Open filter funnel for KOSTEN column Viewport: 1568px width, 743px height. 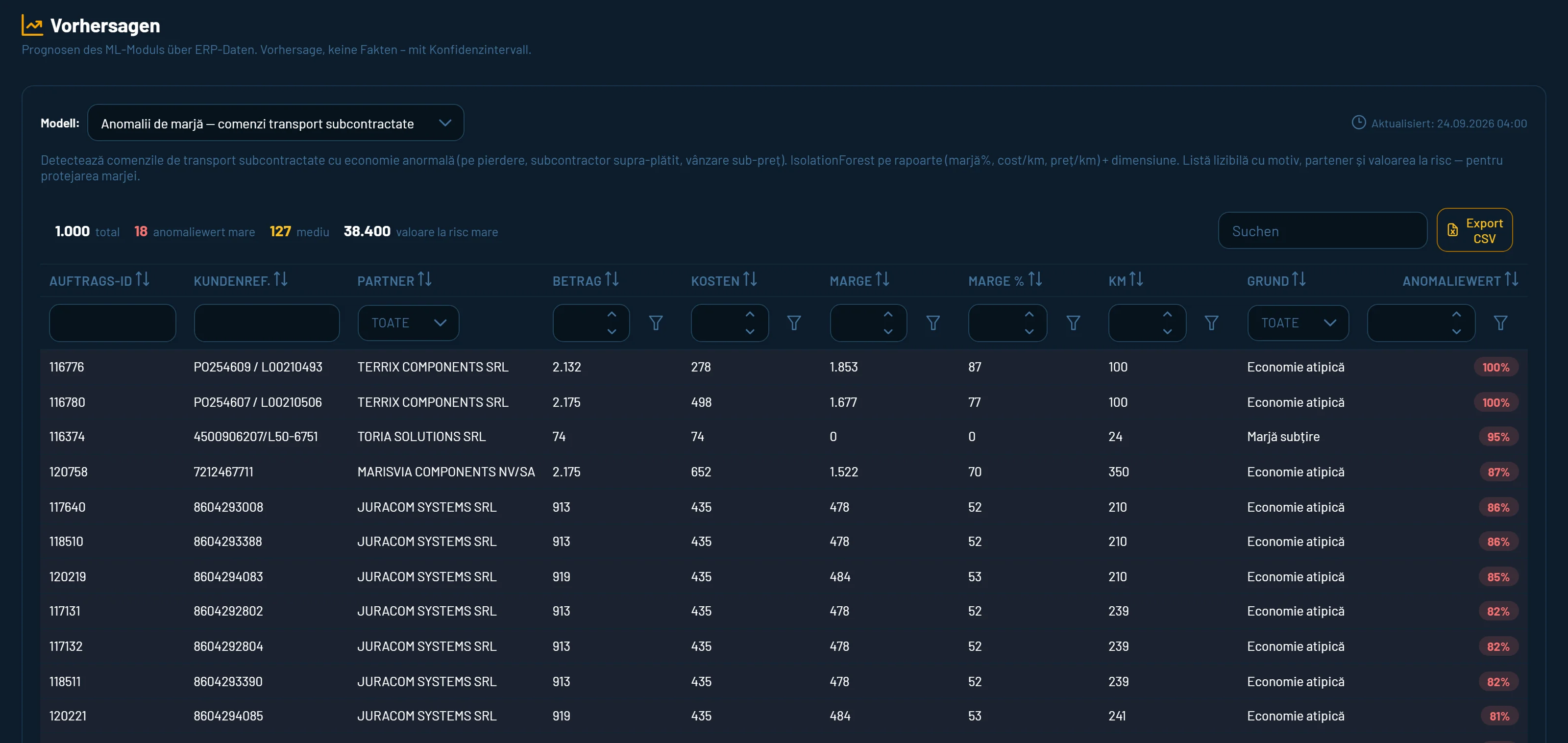coord(794,323)
